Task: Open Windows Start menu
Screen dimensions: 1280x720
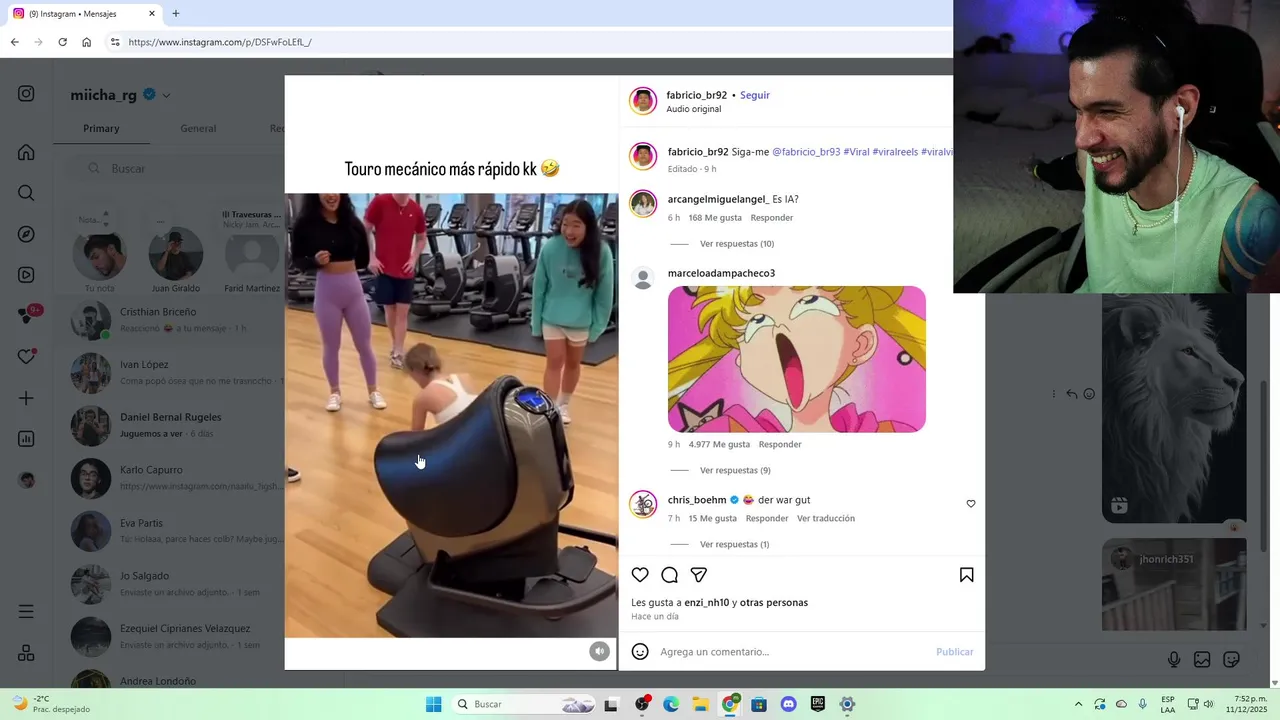Action: click(x=433, y=704)
